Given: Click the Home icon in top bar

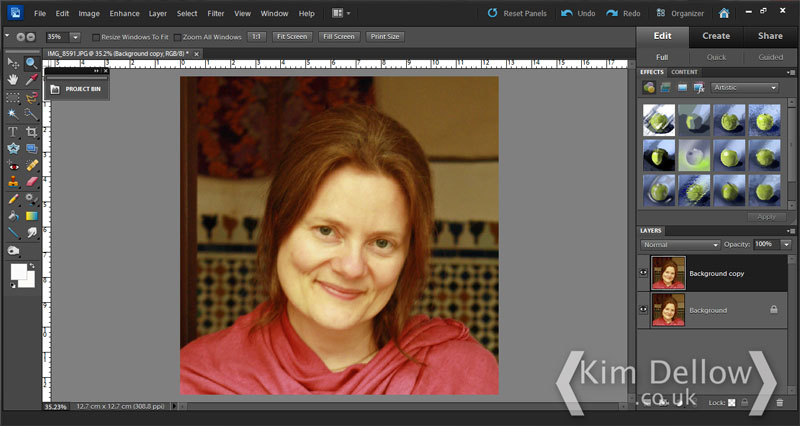Looking at the screenshot, I should tap(723, 13).
